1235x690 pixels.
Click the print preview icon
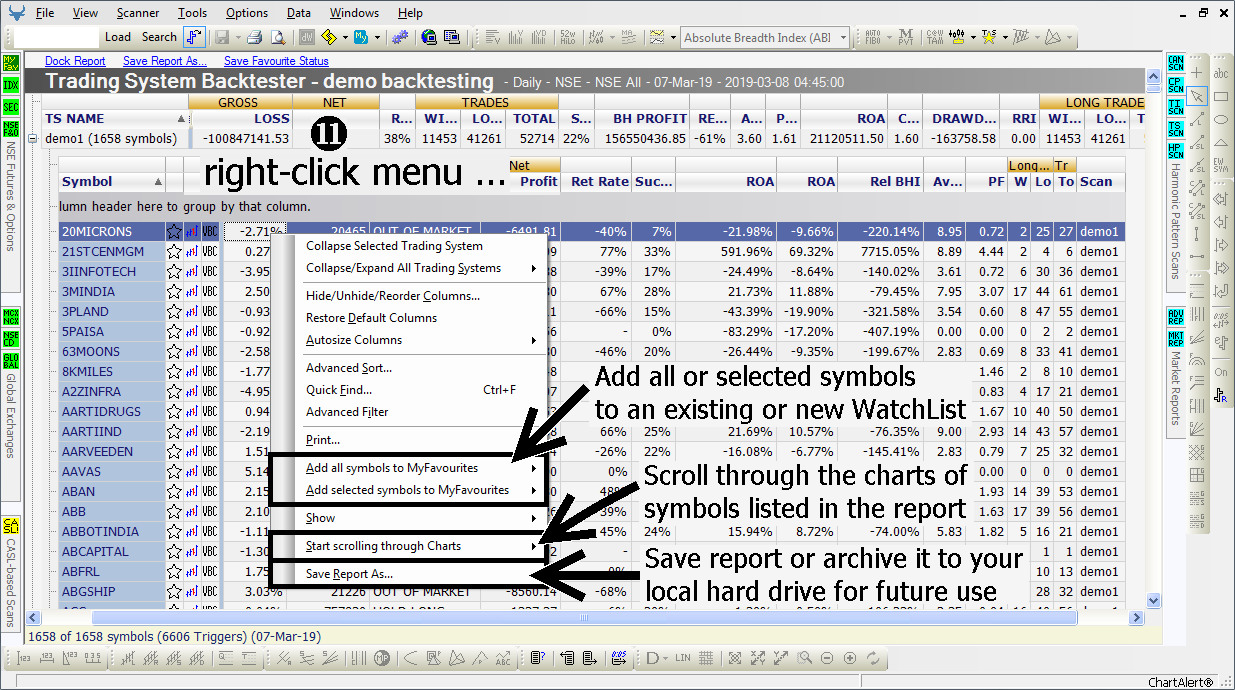click(x=279, y=37)
